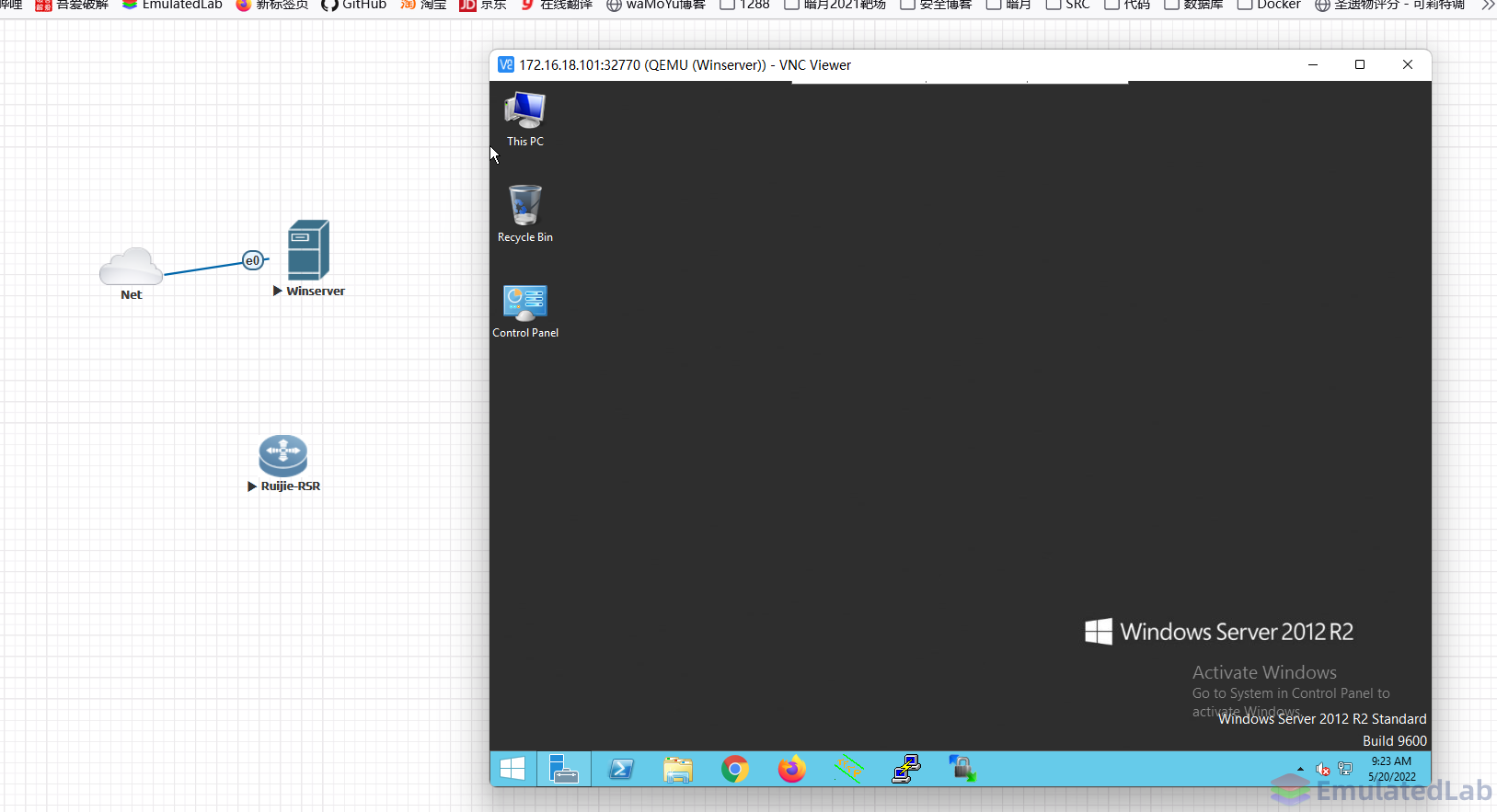The height and width of the screenshot is (812, 1497).
Task: Open the 9:23 AM taskbar clock
Action: (1391, 769)
